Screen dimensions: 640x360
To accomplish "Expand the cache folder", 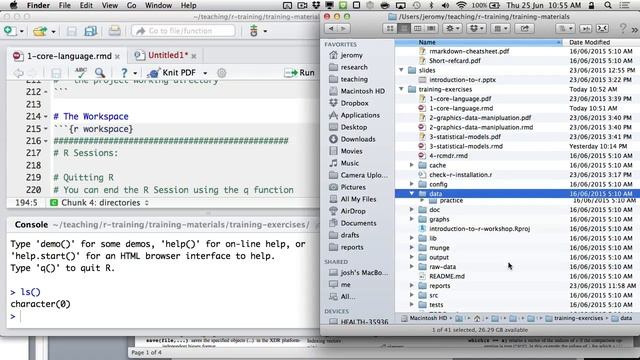I will point(412,165).
